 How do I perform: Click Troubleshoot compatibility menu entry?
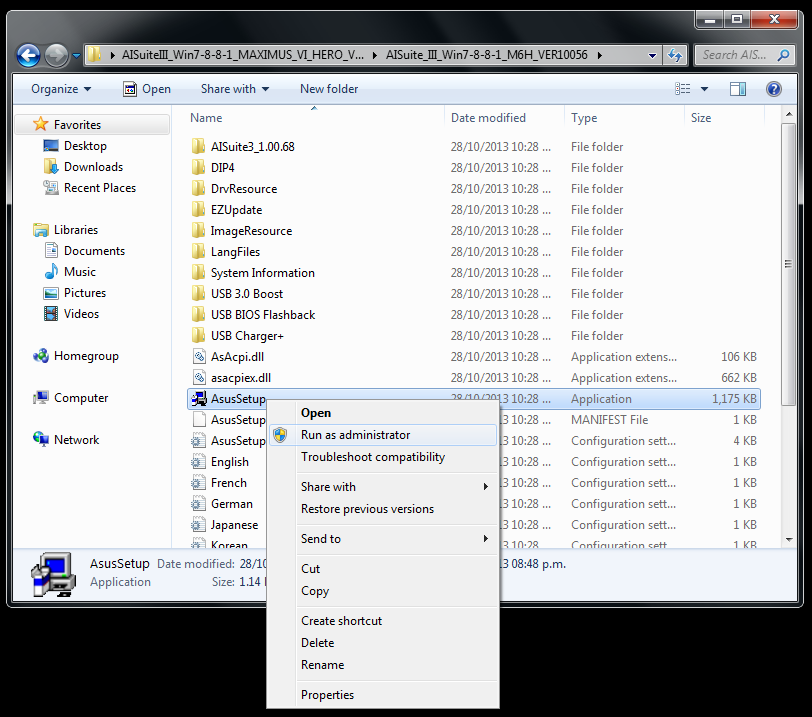click(x=372, y=457)
